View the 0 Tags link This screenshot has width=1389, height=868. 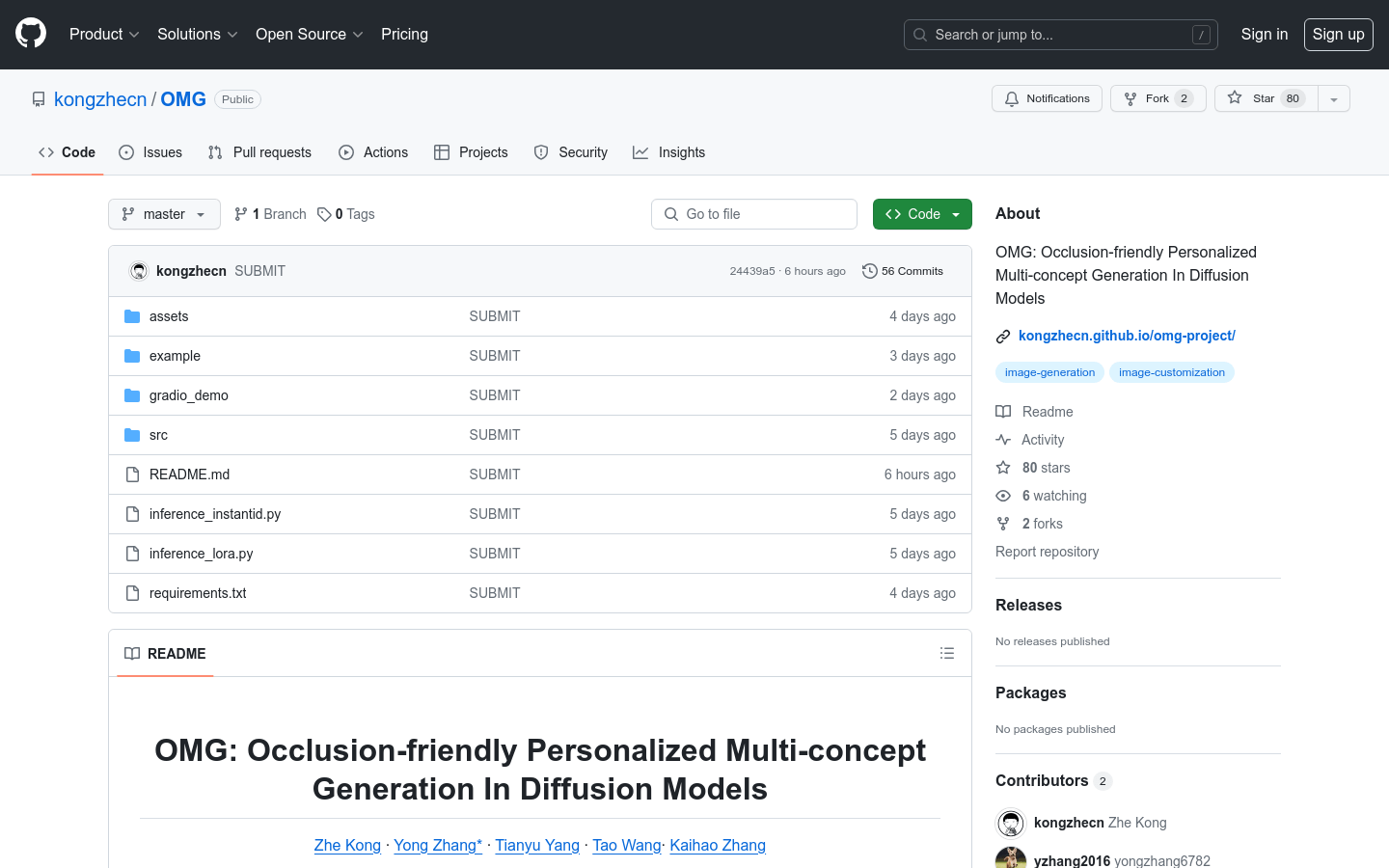[346, 214]
